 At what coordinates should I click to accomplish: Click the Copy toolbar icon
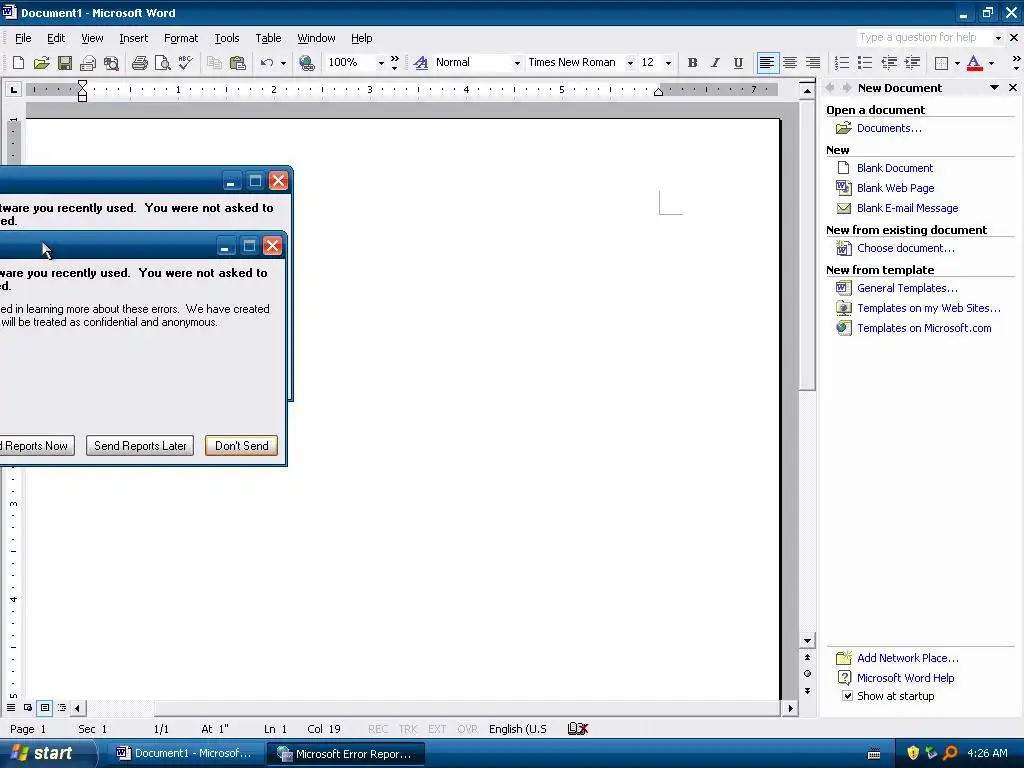[x=214, y=63]
